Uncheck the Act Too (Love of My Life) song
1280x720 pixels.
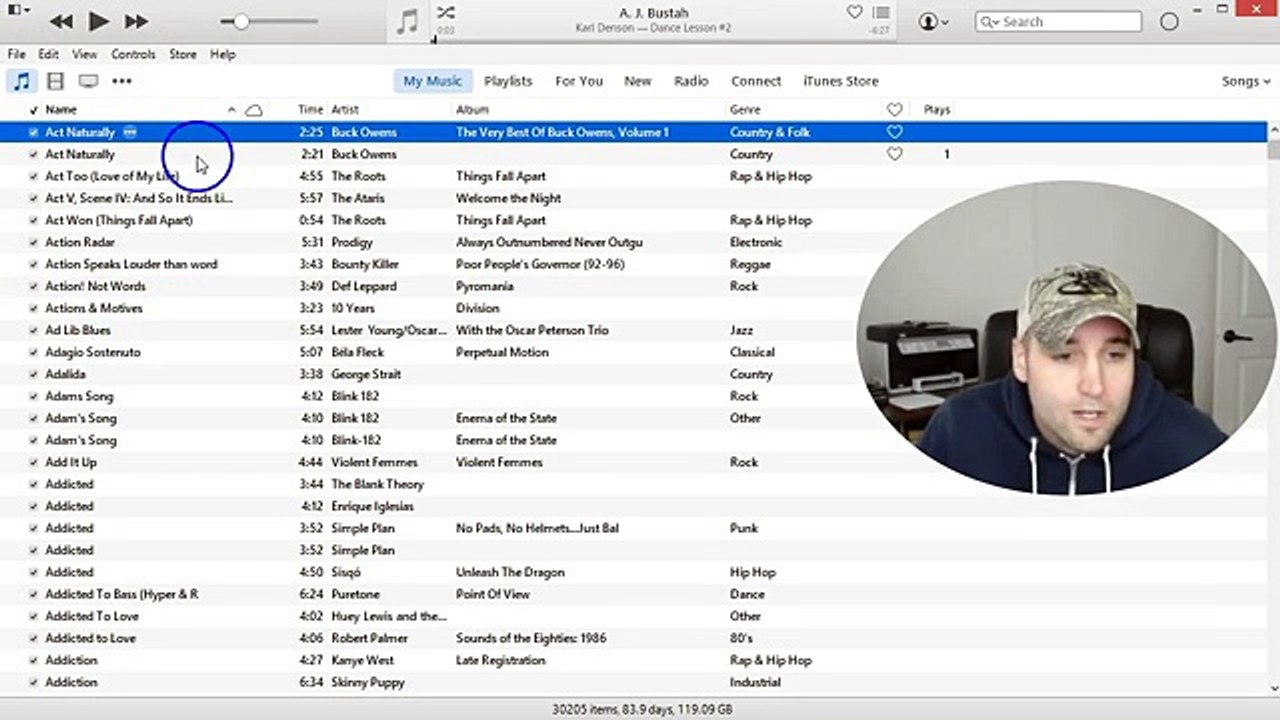click(34, 176)
